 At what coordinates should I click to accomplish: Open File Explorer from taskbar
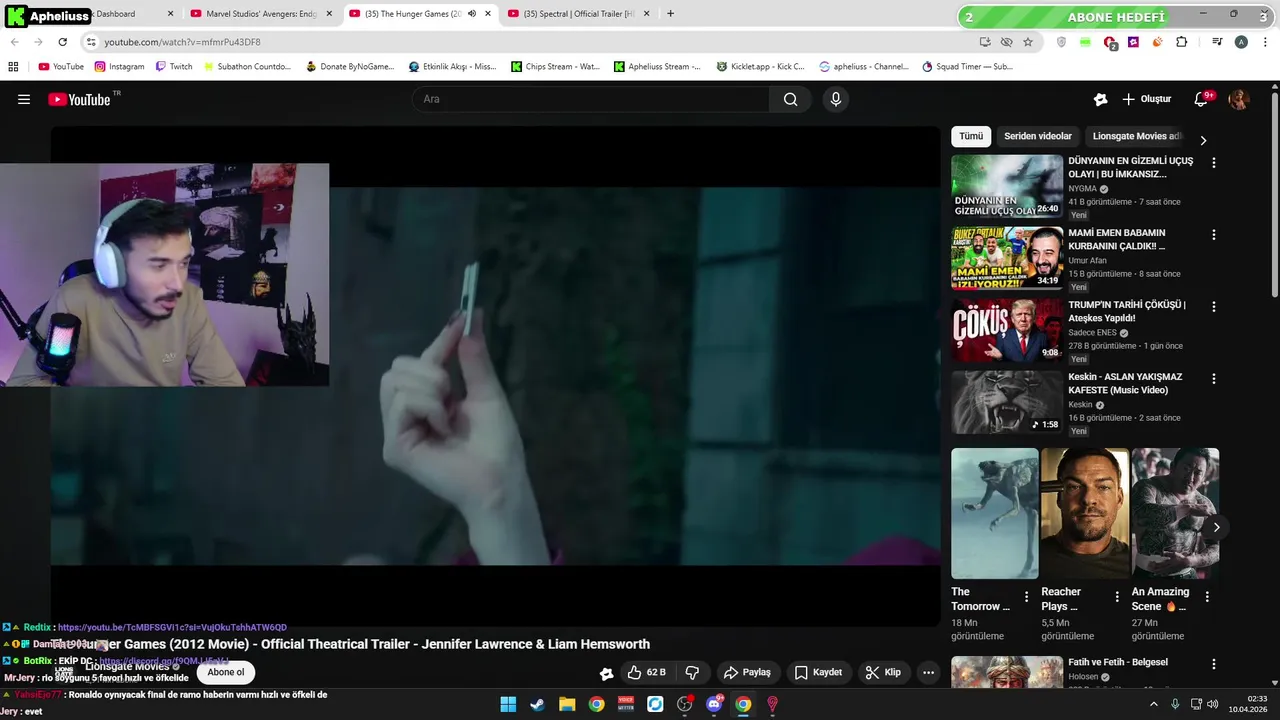pyautogui.click(x=567, y=704)
